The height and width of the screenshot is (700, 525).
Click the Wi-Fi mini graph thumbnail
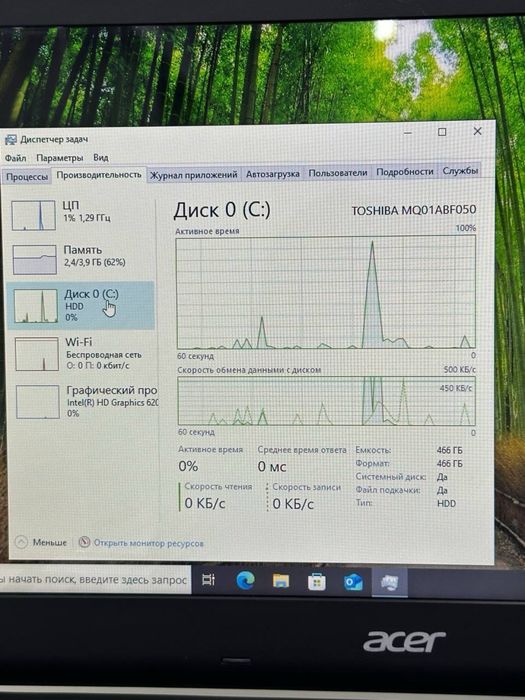[x=37, y=354]
